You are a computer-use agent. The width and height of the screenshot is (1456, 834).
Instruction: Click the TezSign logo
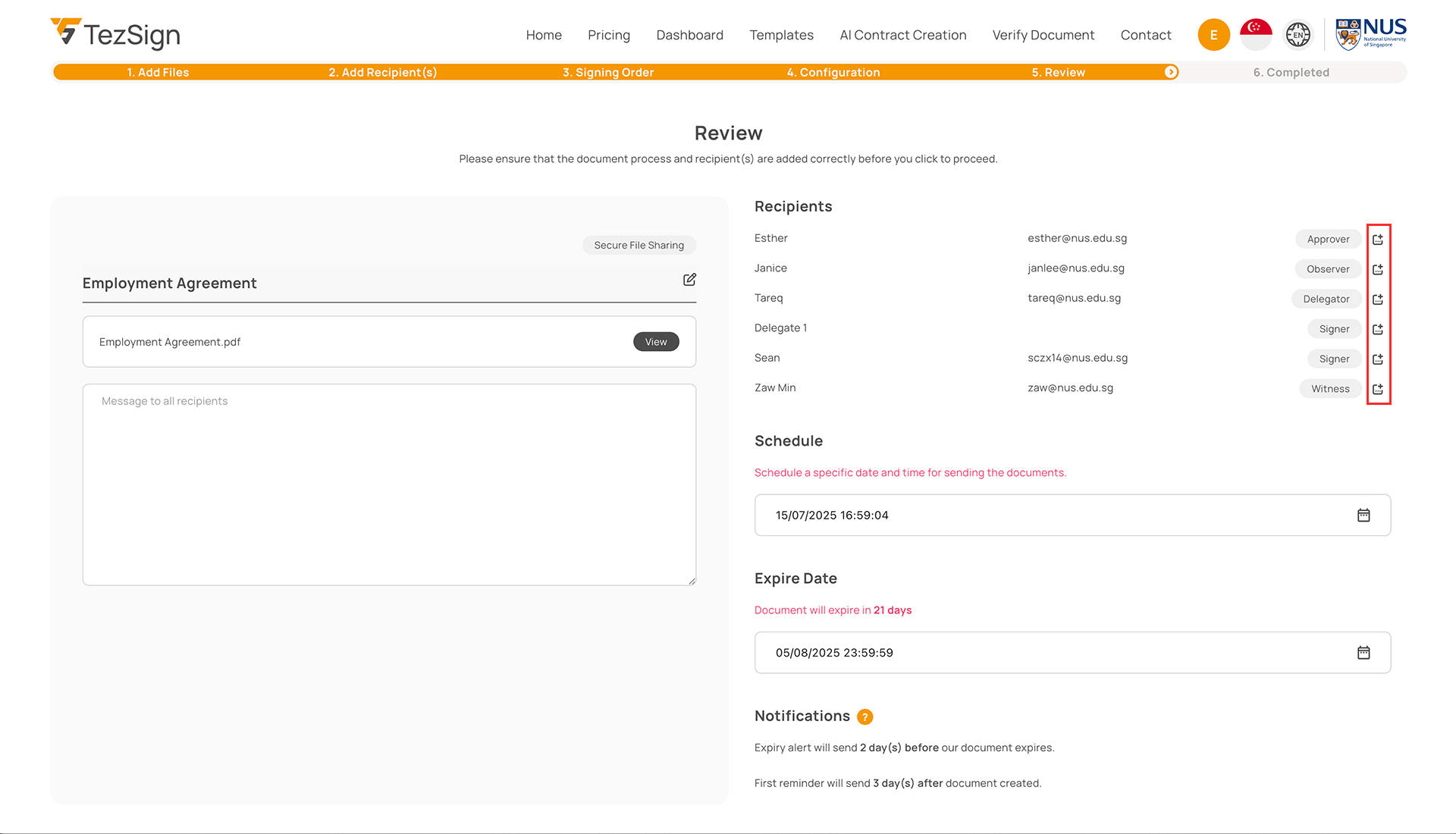click(x=115, y=34)
